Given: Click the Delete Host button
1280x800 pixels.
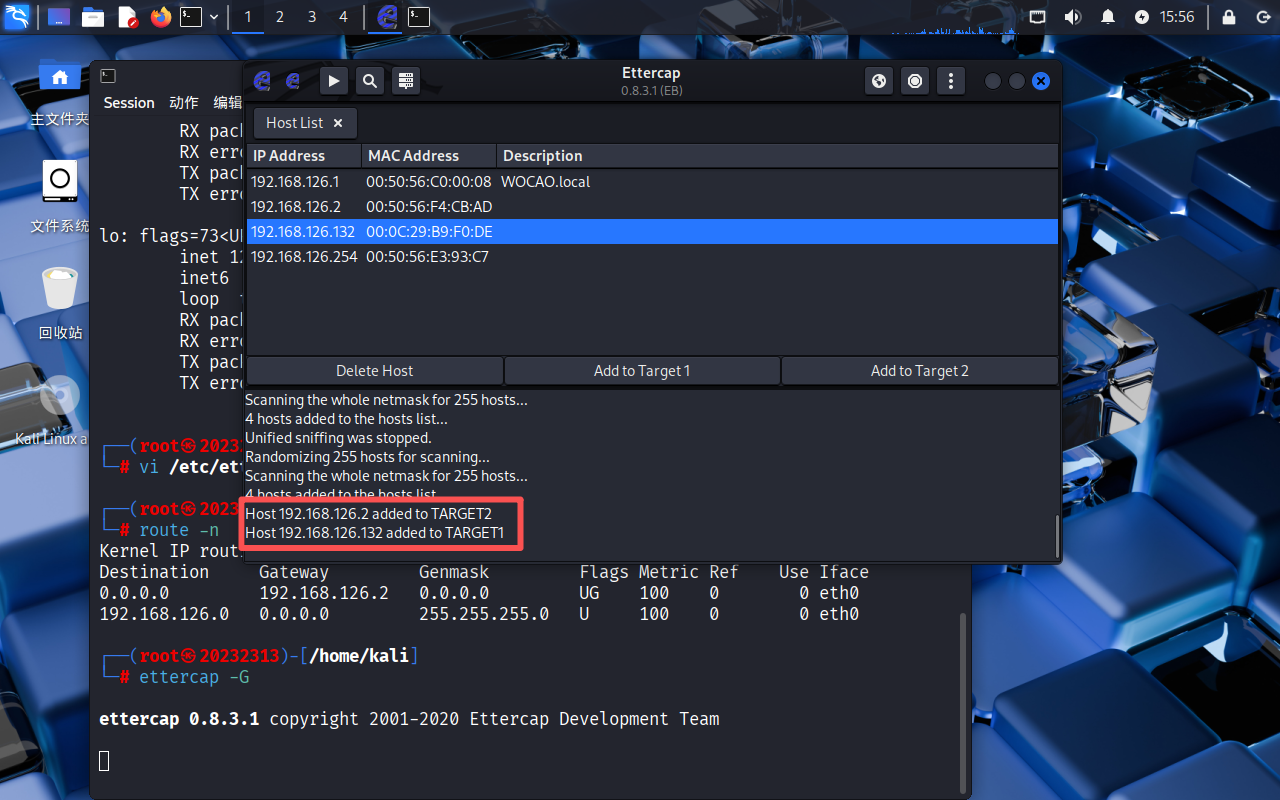Looking at the screenshot, I should pyautogui.click(x=375, y=371).
